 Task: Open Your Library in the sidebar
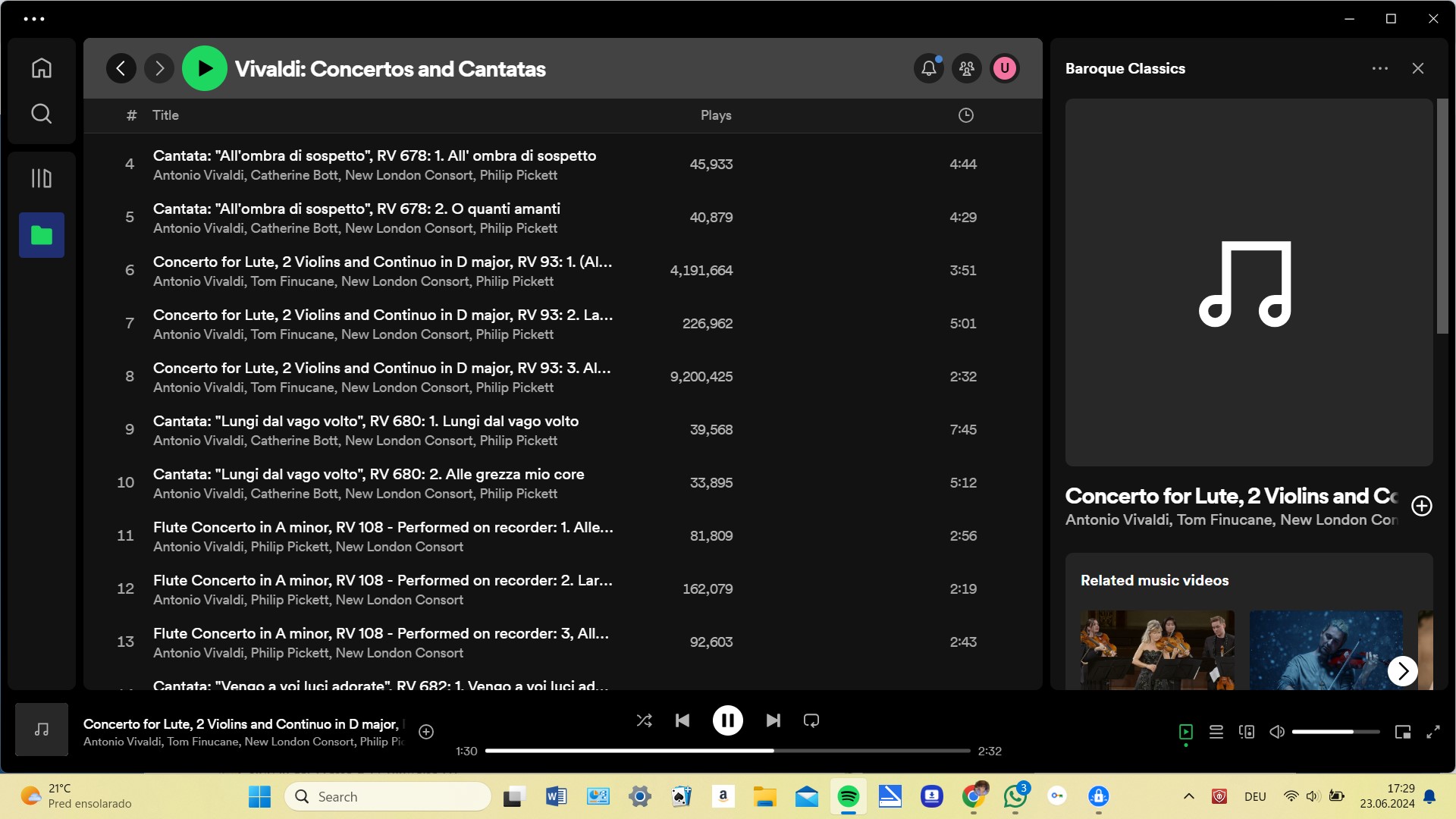(x=42, y=178)
